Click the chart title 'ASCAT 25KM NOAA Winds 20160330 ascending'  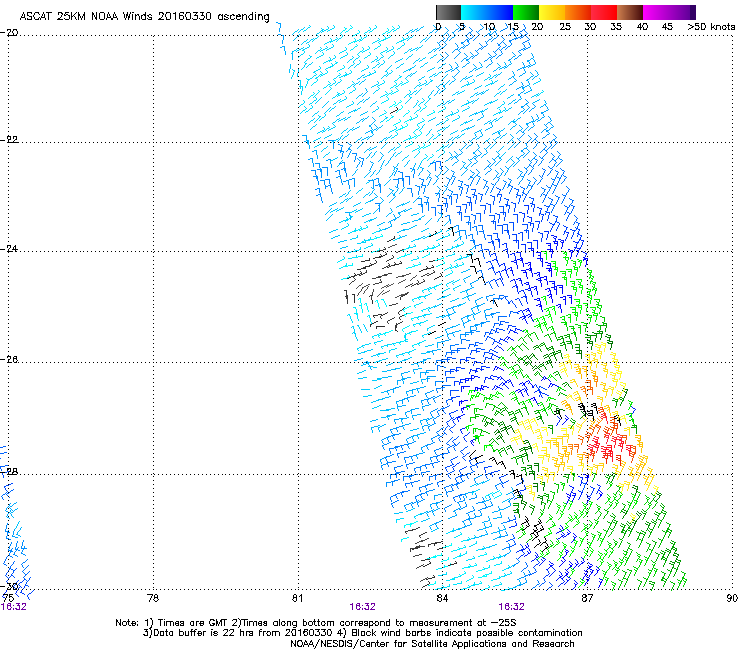[144, 17]
